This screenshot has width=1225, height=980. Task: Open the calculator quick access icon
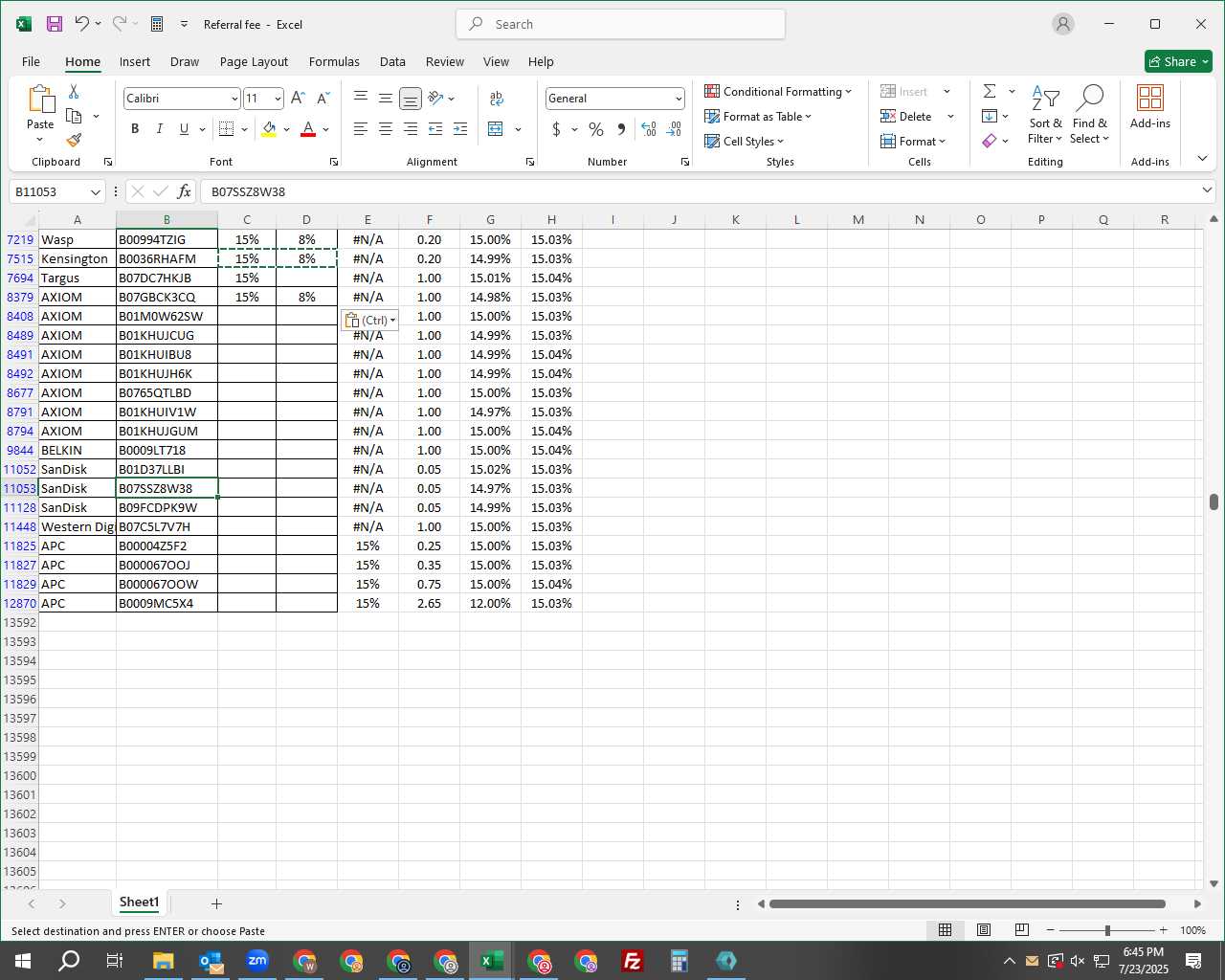(x=157, y=24)
